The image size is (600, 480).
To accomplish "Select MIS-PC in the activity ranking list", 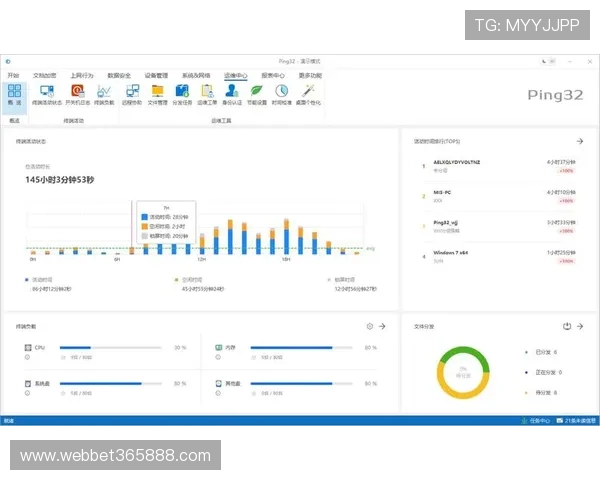I will coord(440,191).
